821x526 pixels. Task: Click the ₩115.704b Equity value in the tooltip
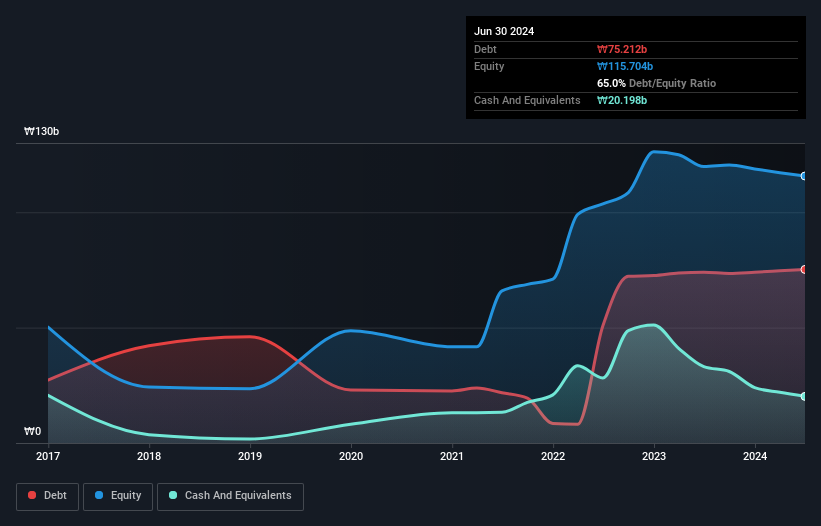625,66
